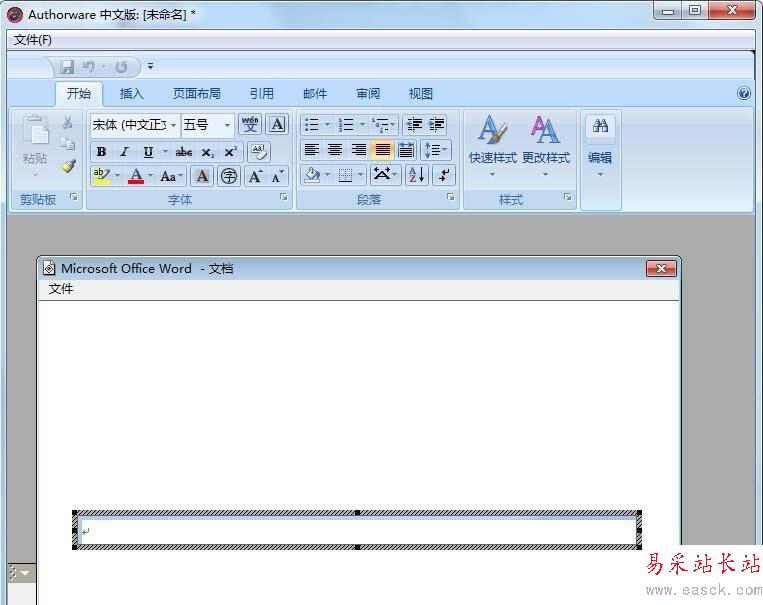Open the Authorware 文件(F) menu
This screenshot has width=763, height=605.
coord(33,40)
